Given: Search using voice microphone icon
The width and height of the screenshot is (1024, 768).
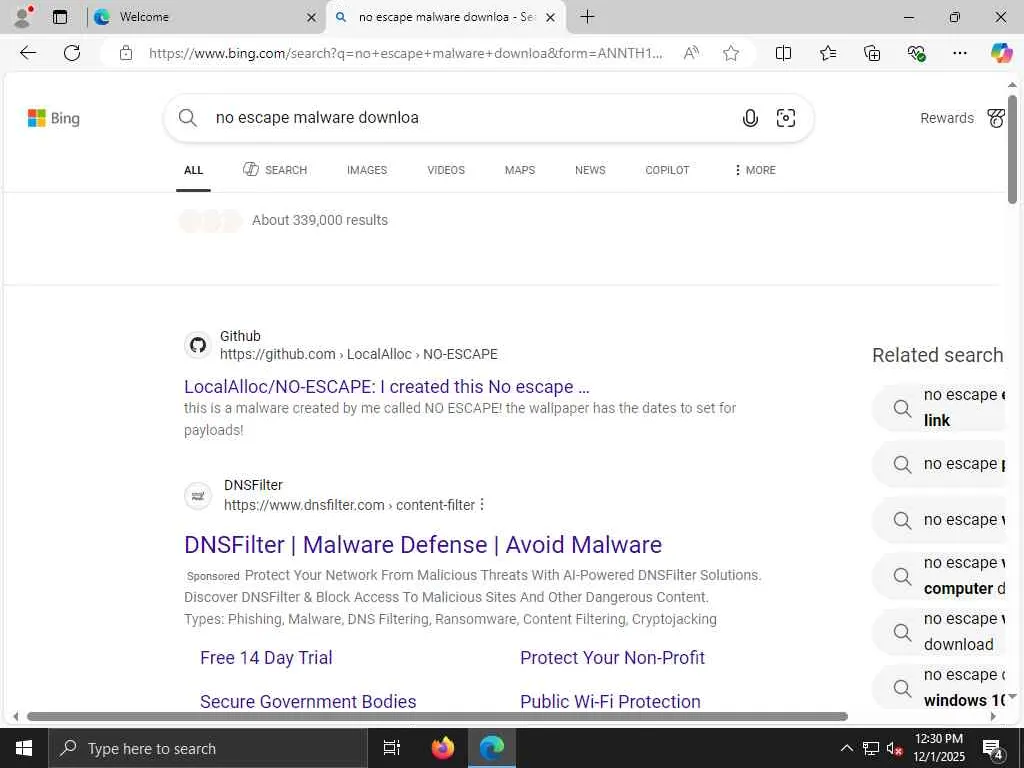Looking at the screenshot, I should click(x=750, y=118).
